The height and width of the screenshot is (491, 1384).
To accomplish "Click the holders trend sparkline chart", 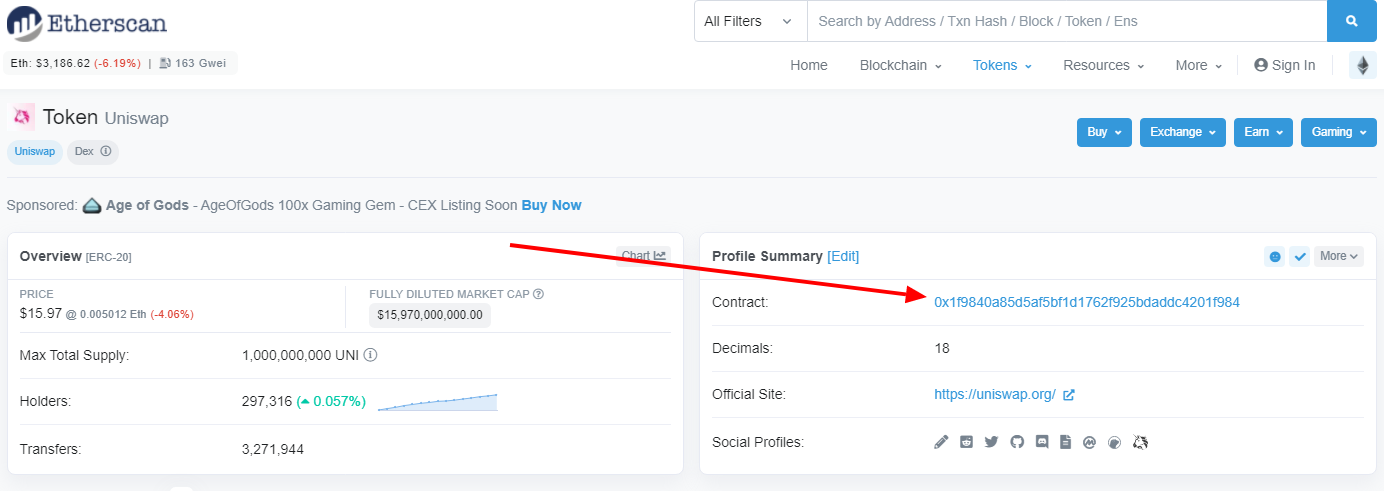I will 437,402.
